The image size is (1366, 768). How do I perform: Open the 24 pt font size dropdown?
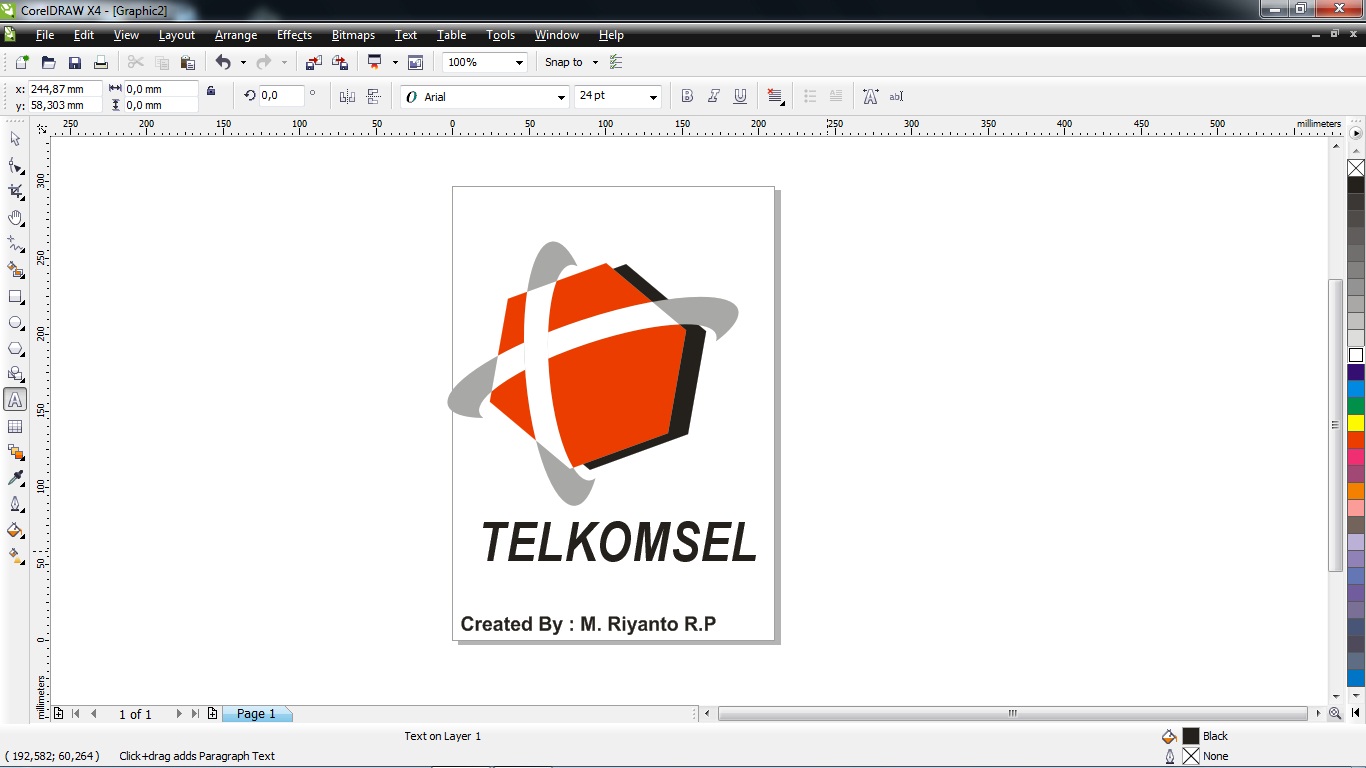tap(653, 97)
